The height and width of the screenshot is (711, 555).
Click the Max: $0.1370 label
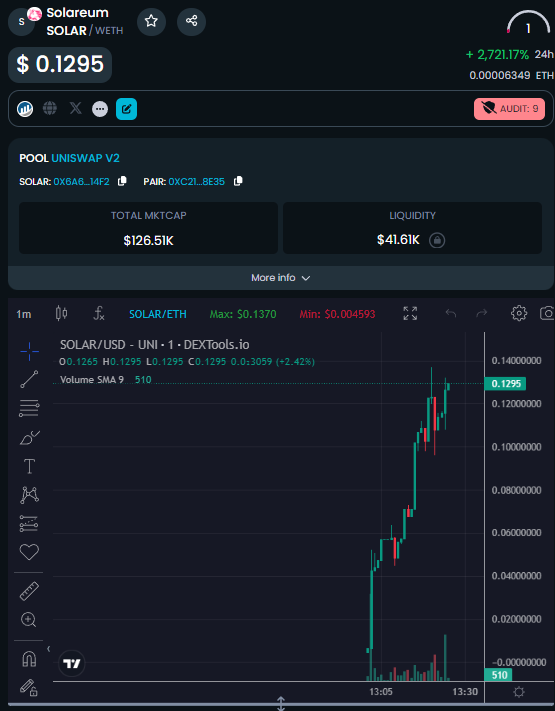pos(243,314)
